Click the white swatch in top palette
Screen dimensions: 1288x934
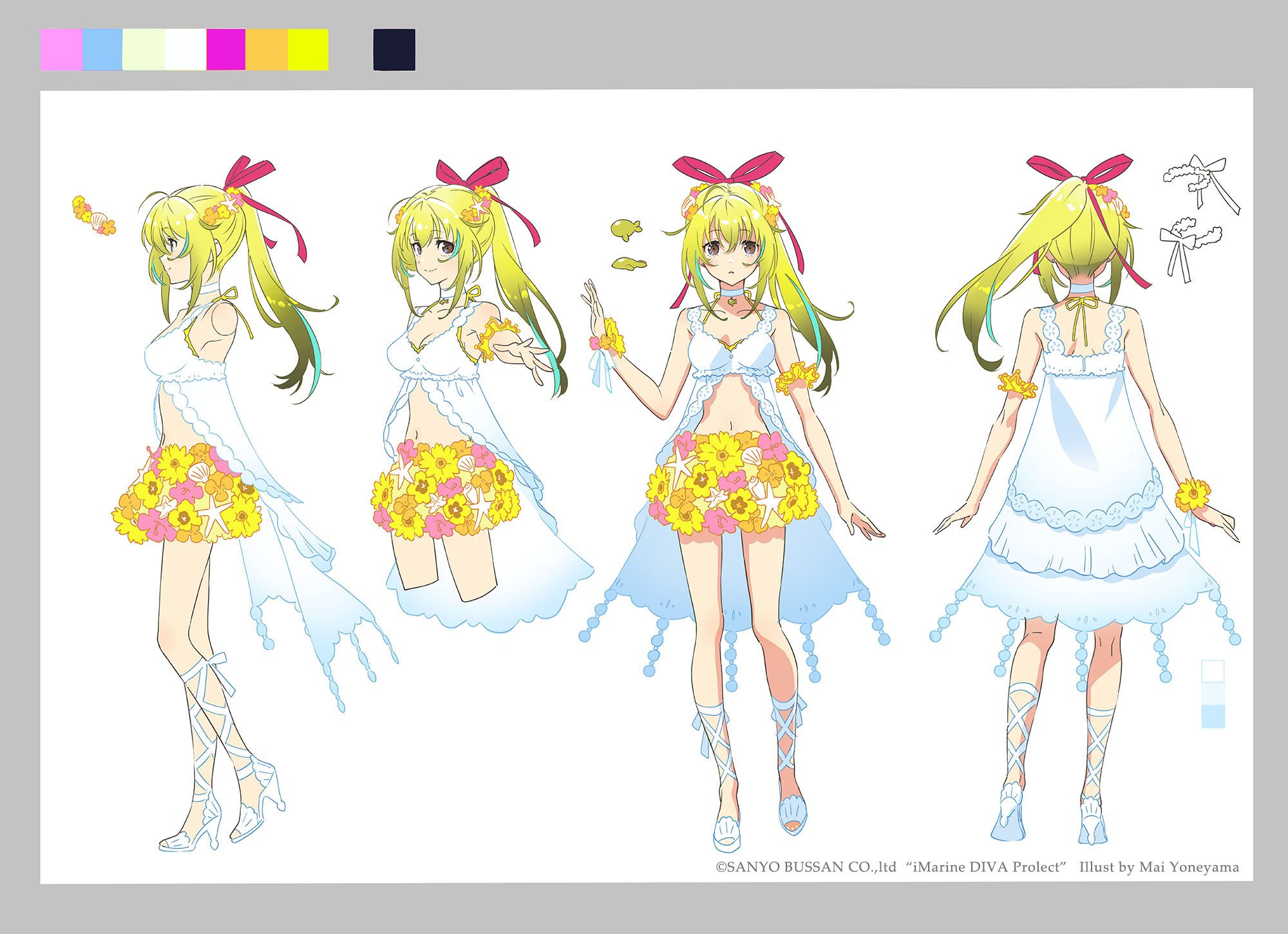point(185,50)
